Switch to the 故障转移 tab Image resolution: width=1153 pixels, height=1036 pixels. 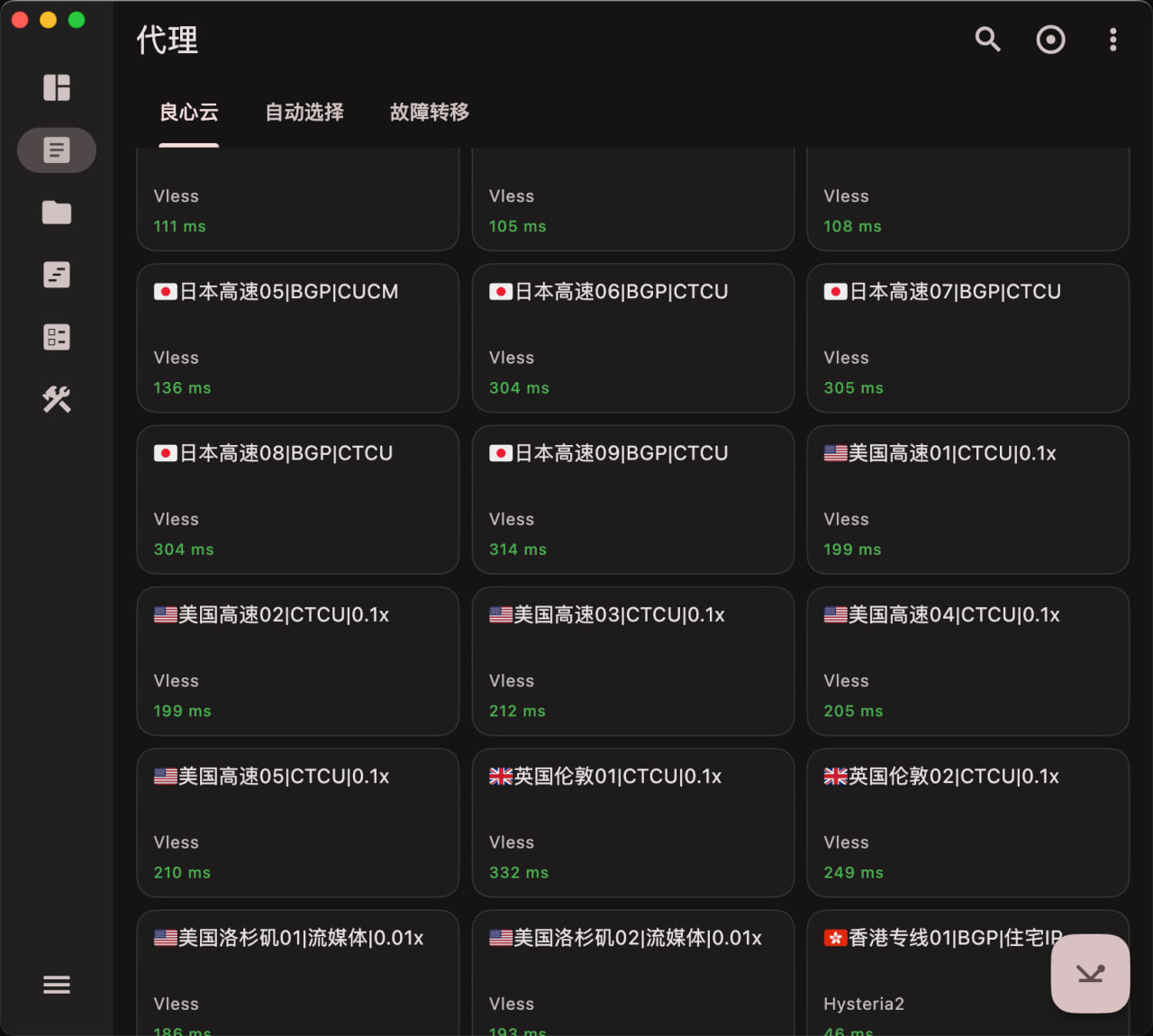pyautogui.click(x=430, y=113)
